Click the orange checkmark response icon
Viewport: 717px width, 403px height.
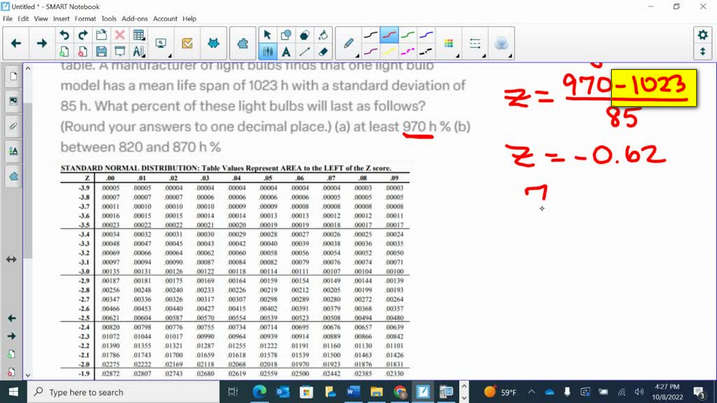187,43
